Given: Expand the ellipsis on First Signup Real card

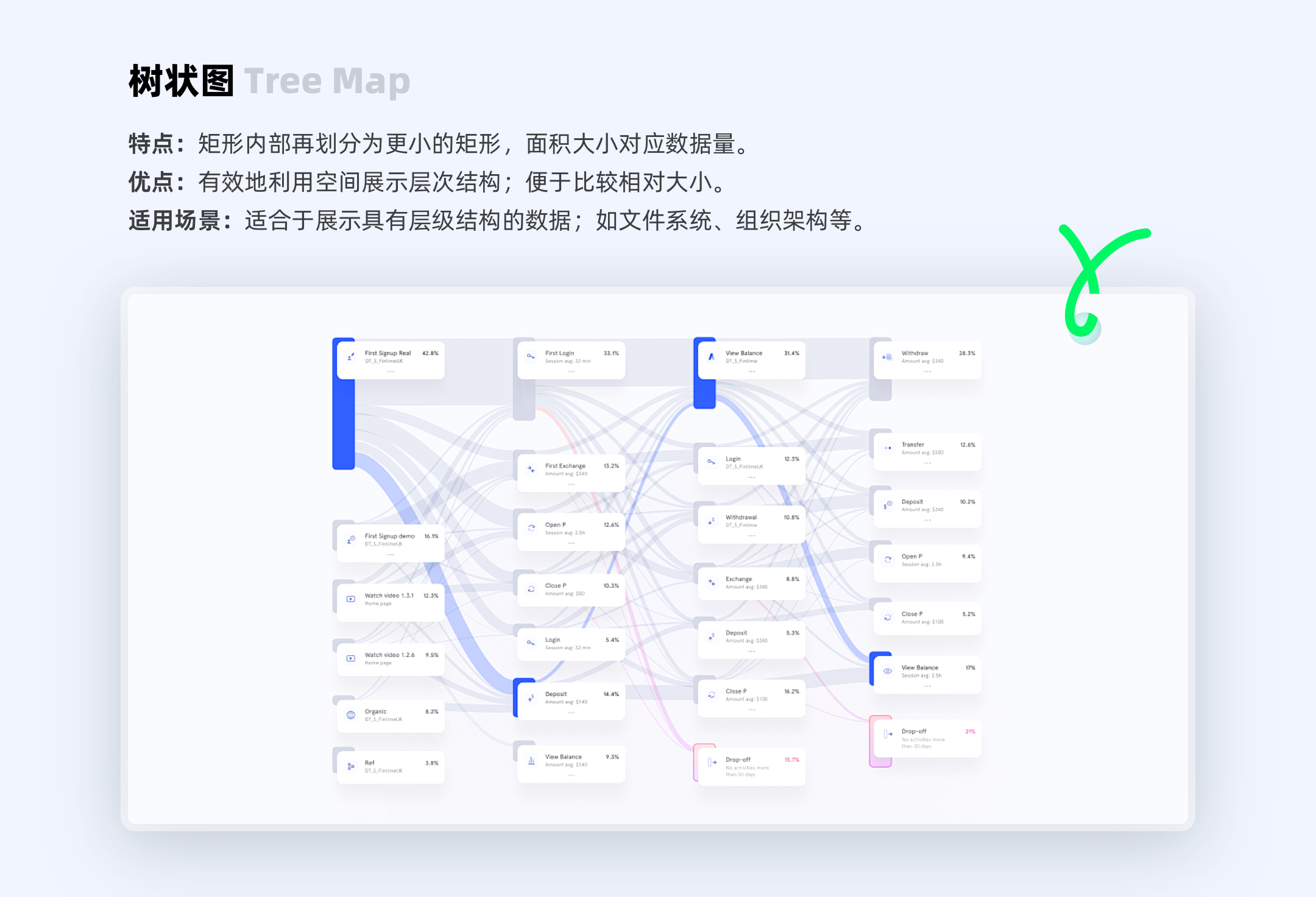Looking at the screenshot, I should (x=391, y=371).
